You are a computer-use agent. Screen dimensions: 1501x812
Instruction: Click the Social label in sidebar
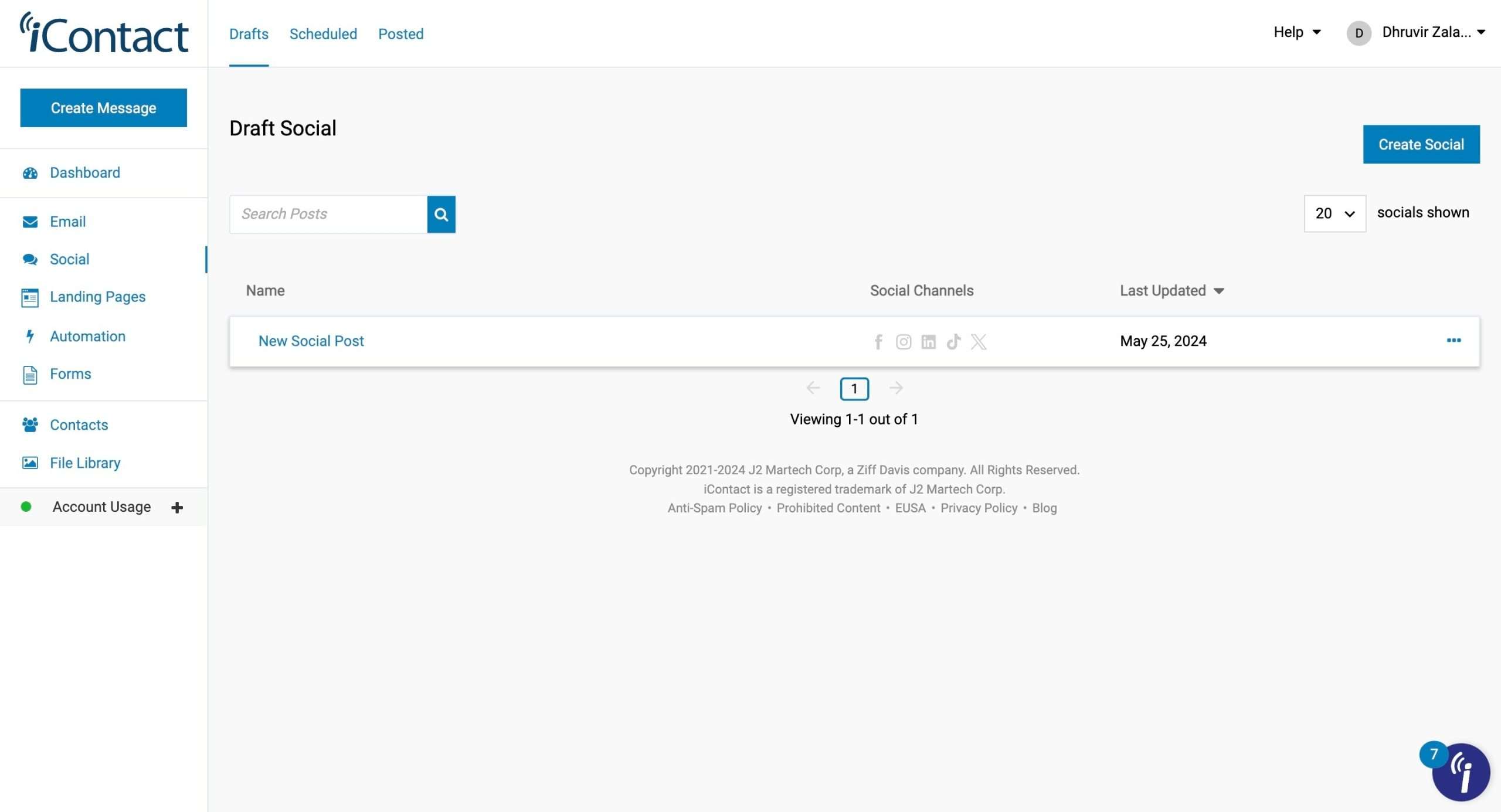coord(69,259)
